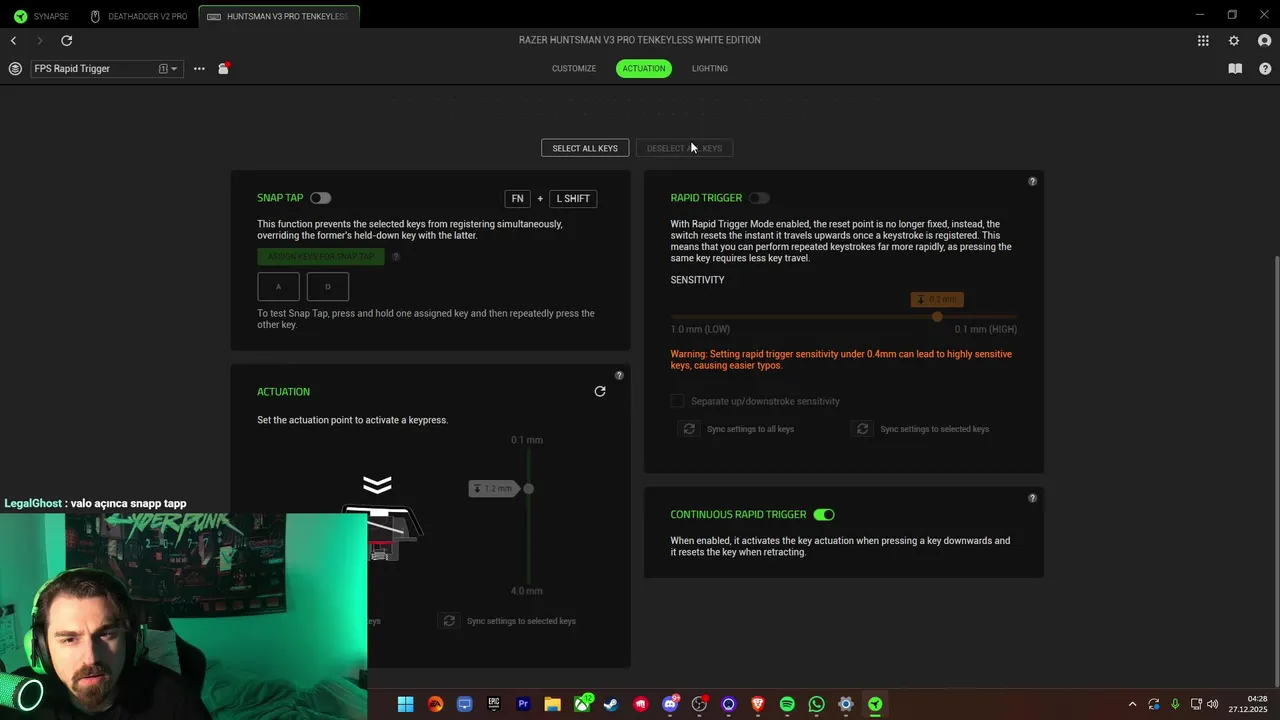Click Sync settings to selected keys in Actuation
The height and width of the screenshot is (720, 1280).
(509, 621)
